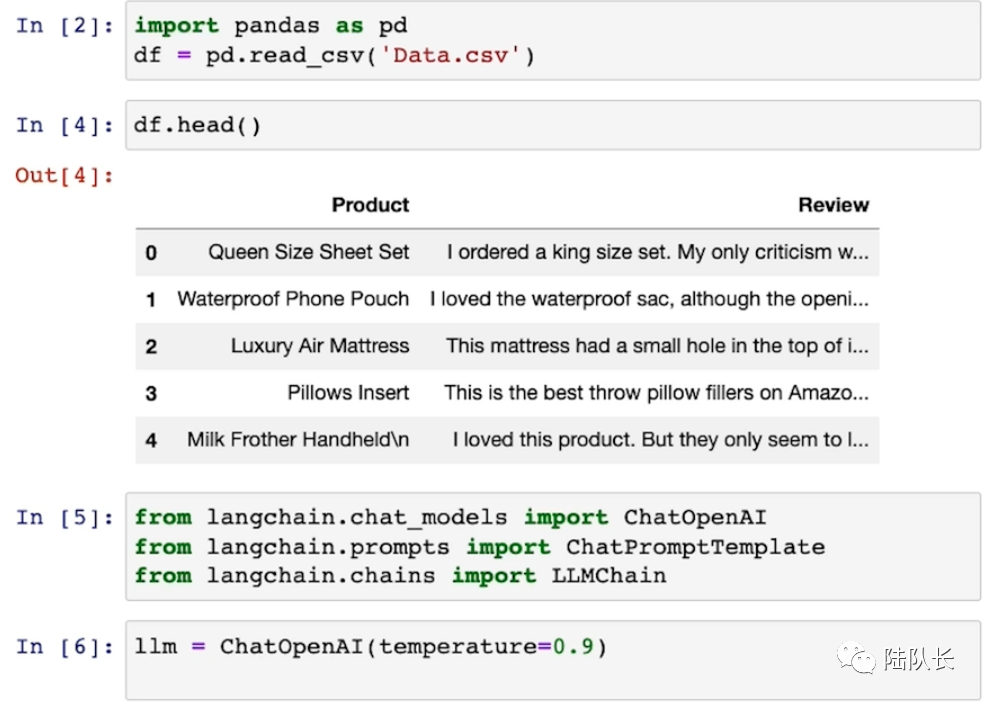The width and height of the screenshot is (986, 702).
Task: Click the 0.9 temperature value
Action: pyautogui.click(x=573, y=647)
